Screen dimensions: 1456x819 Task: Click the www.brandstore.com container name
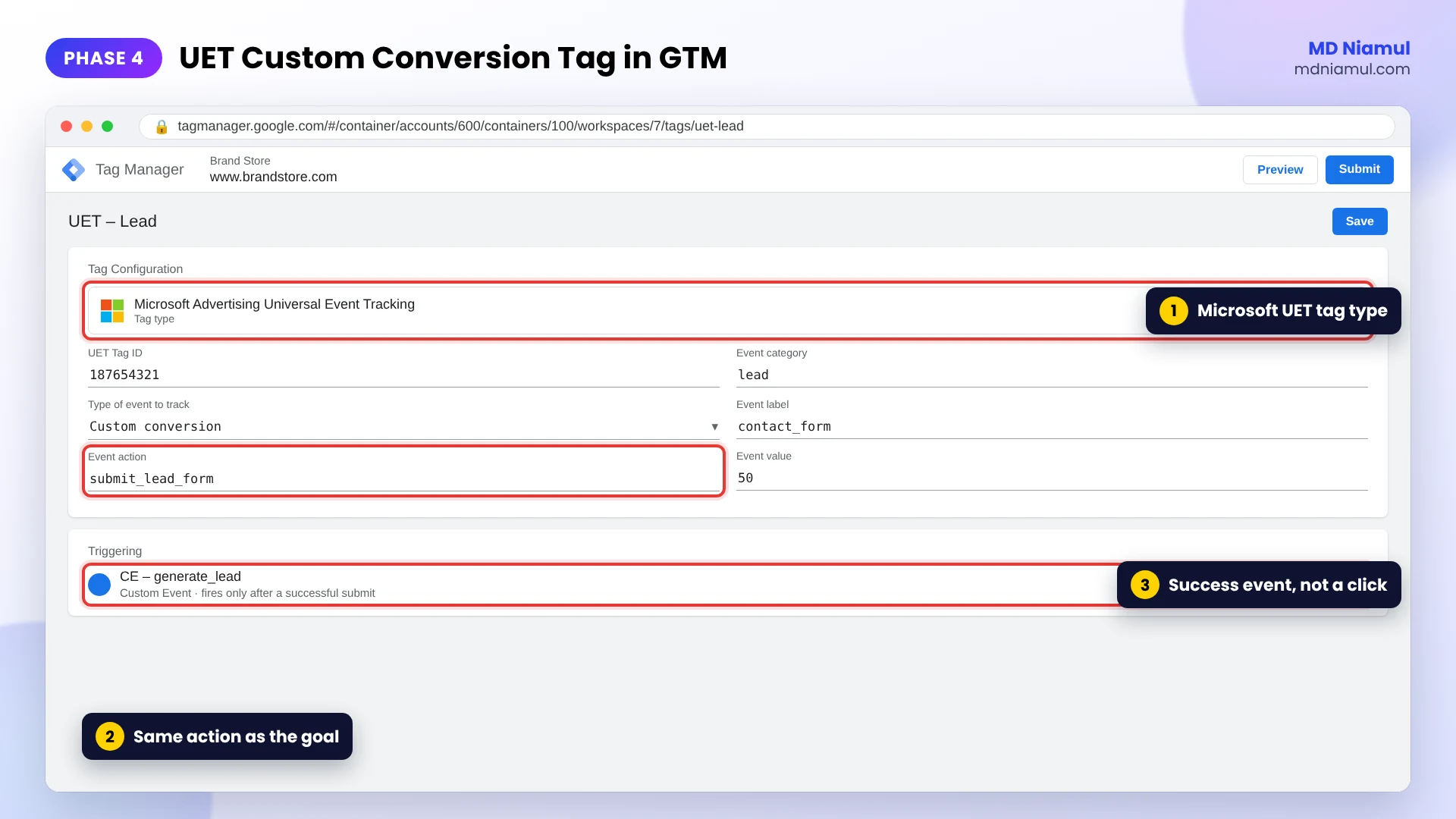[274, 177]
